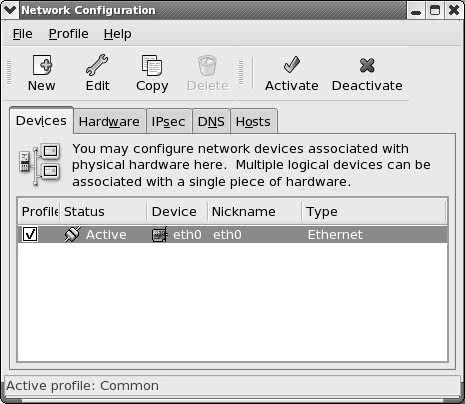Uncheck the Profile checkbox for eth0
This screenshot has width=465, height=404.
pos(30,234)
